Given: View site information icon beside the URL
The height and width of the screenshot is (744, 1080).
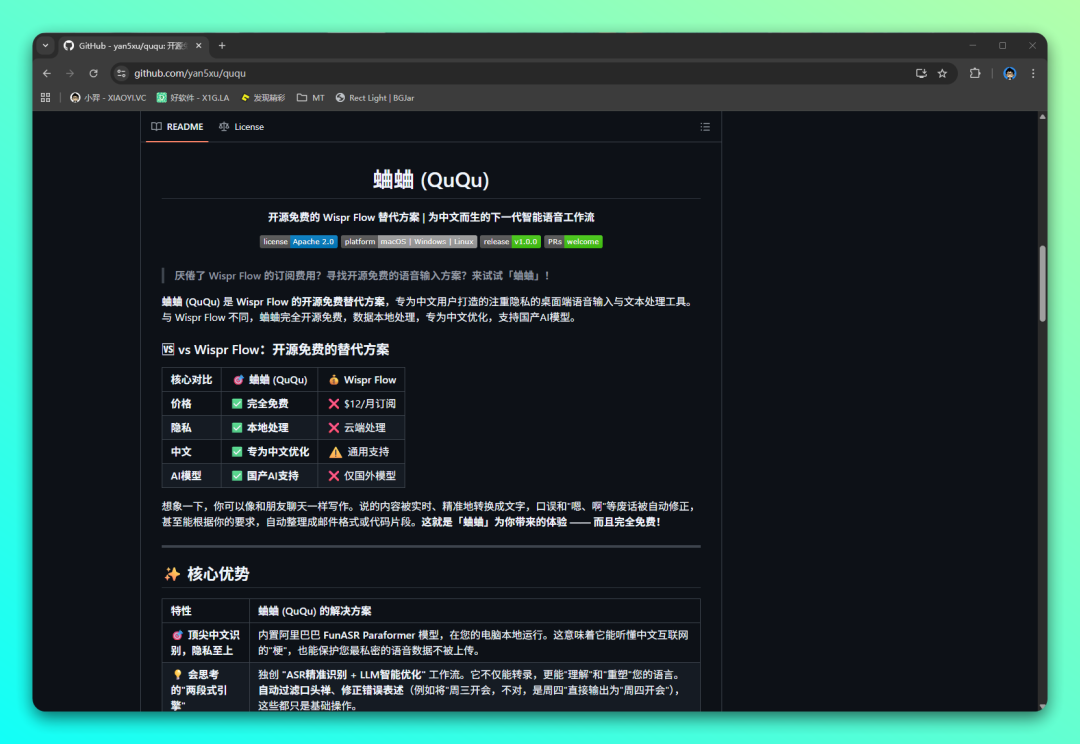Looking at the screenshot, I should pyautogui.click(x=122, y=73).
